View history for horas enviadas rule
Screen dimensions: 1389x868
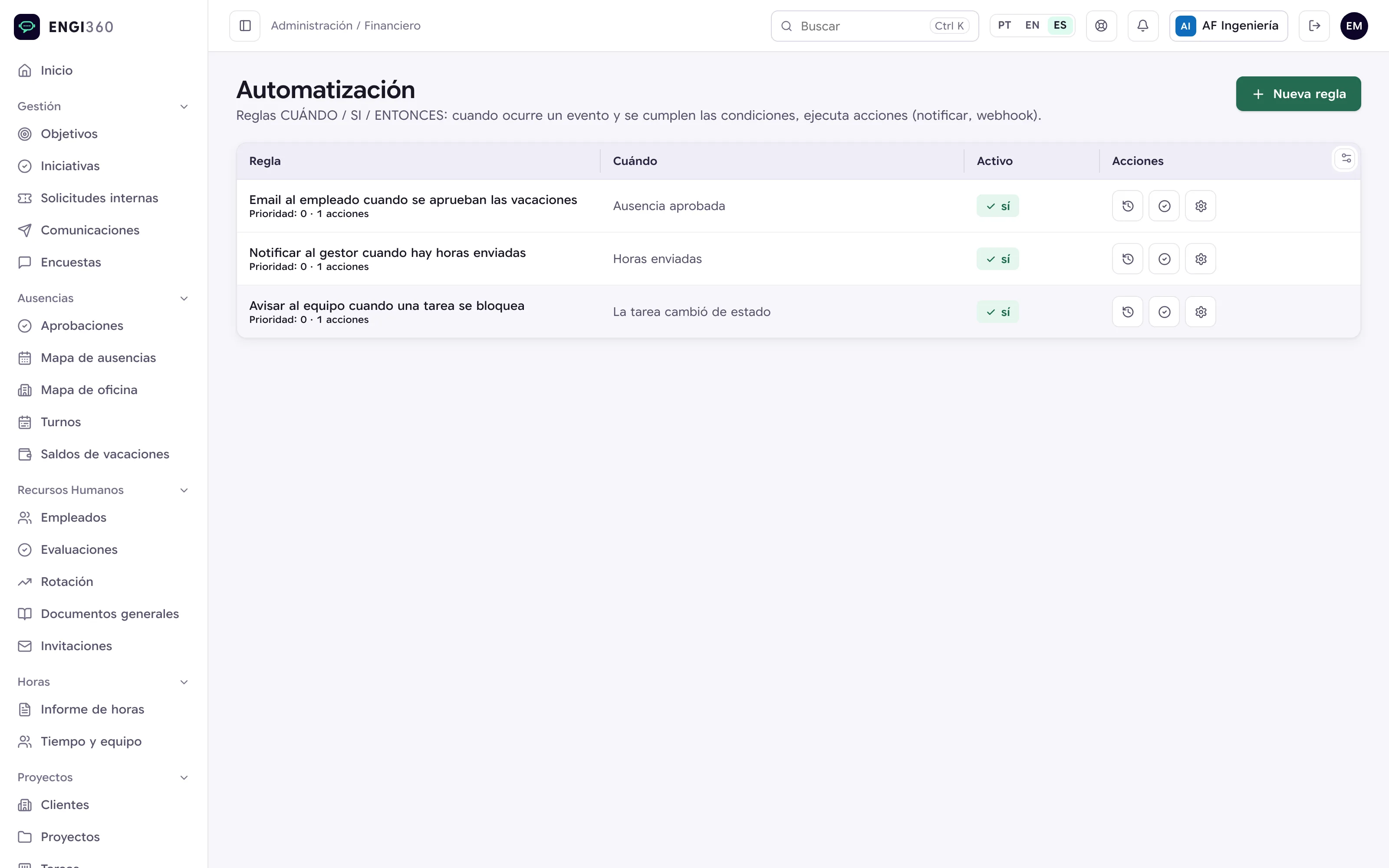point(1127,259)
